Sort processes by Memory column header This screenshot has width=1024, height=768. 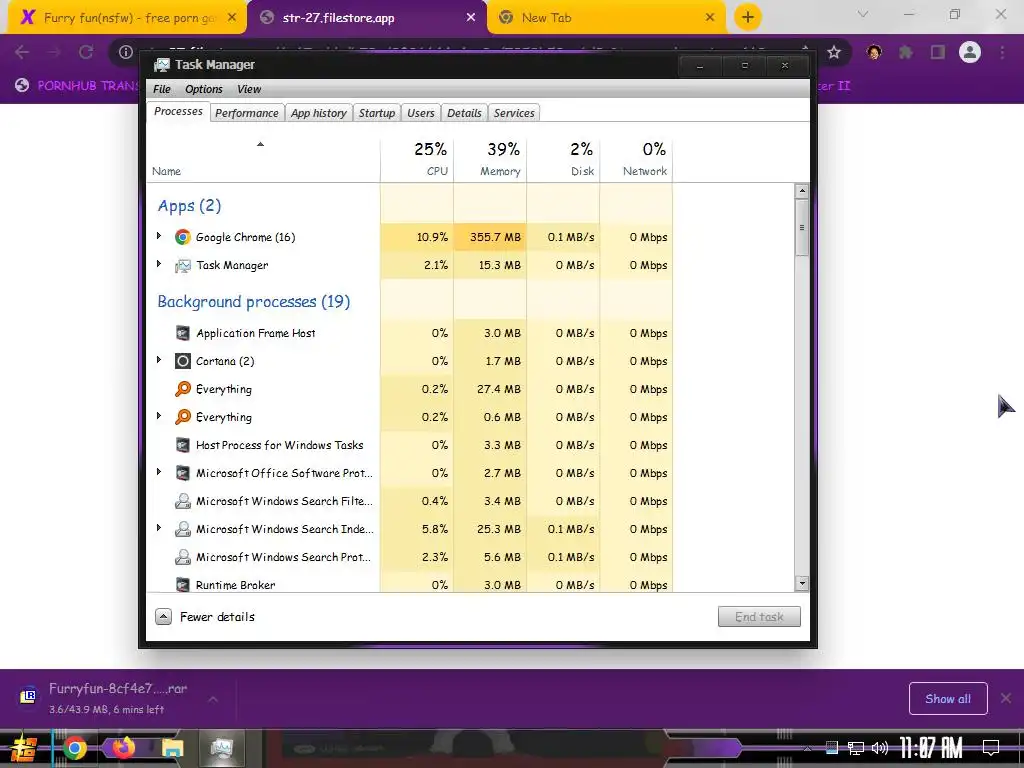coord(490,159)
